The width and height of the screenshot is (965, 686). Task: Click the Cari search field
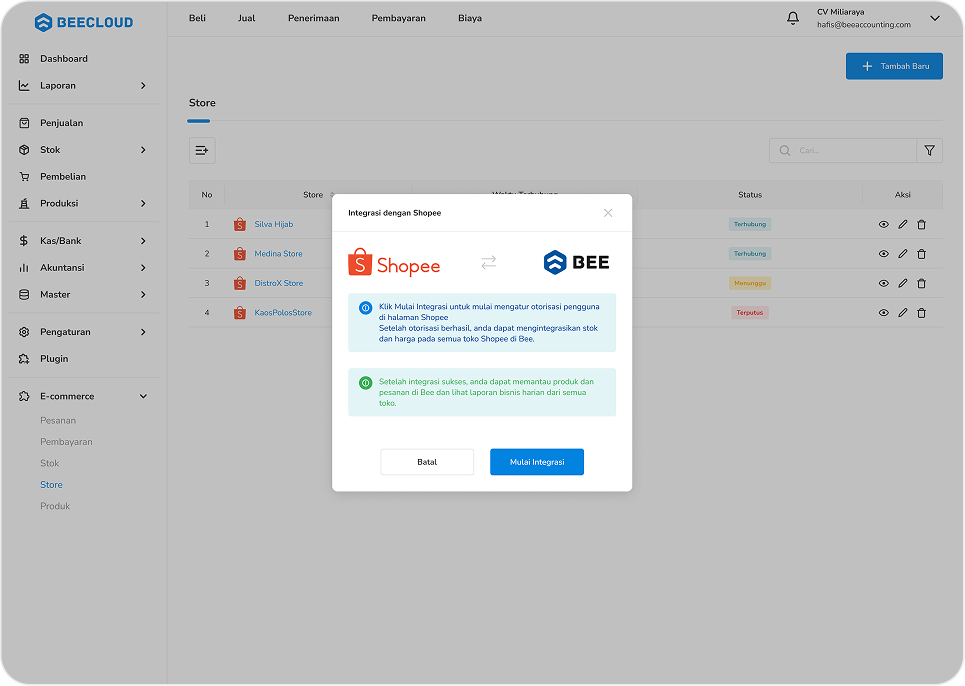(840, 150)
